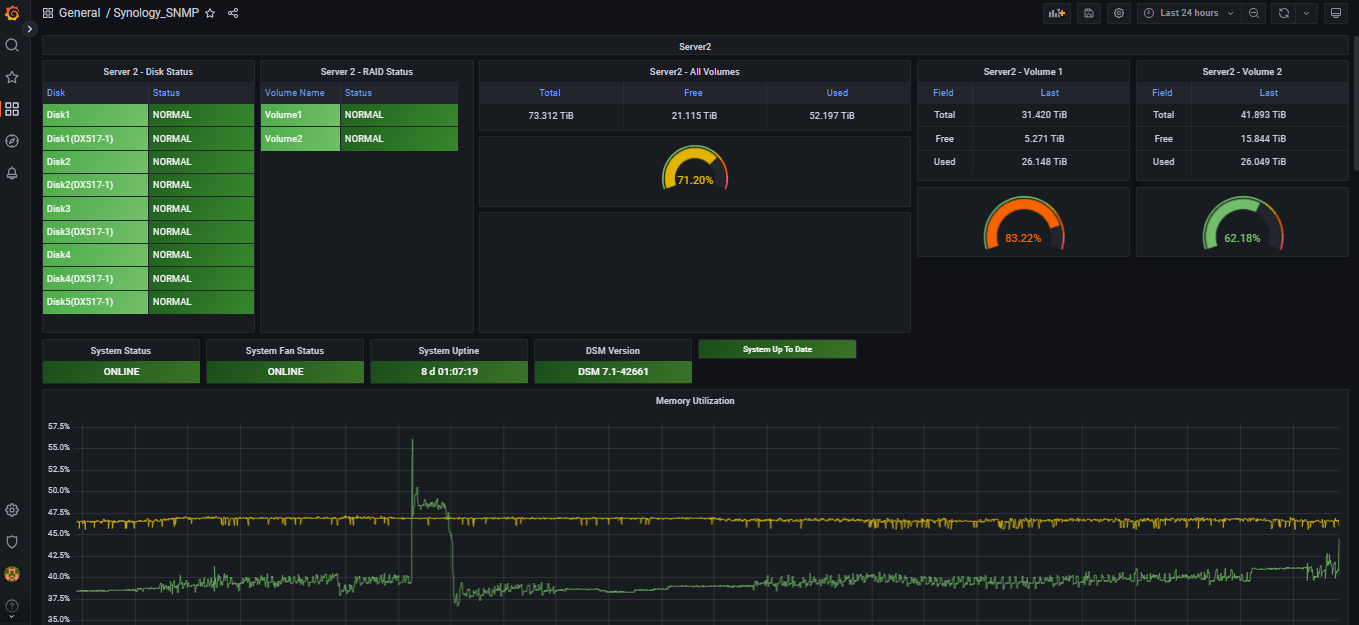
Task: Sort table by the Disk column header
Action: coord(56,93)
